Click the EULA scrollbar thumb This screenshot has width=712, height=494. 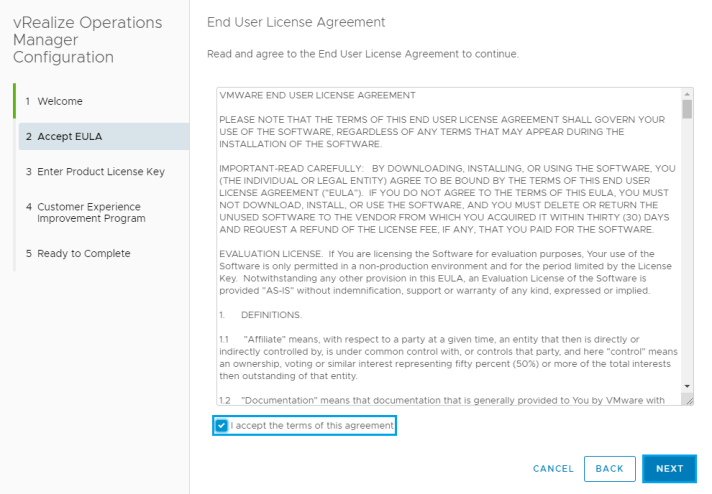coord(687,109)
